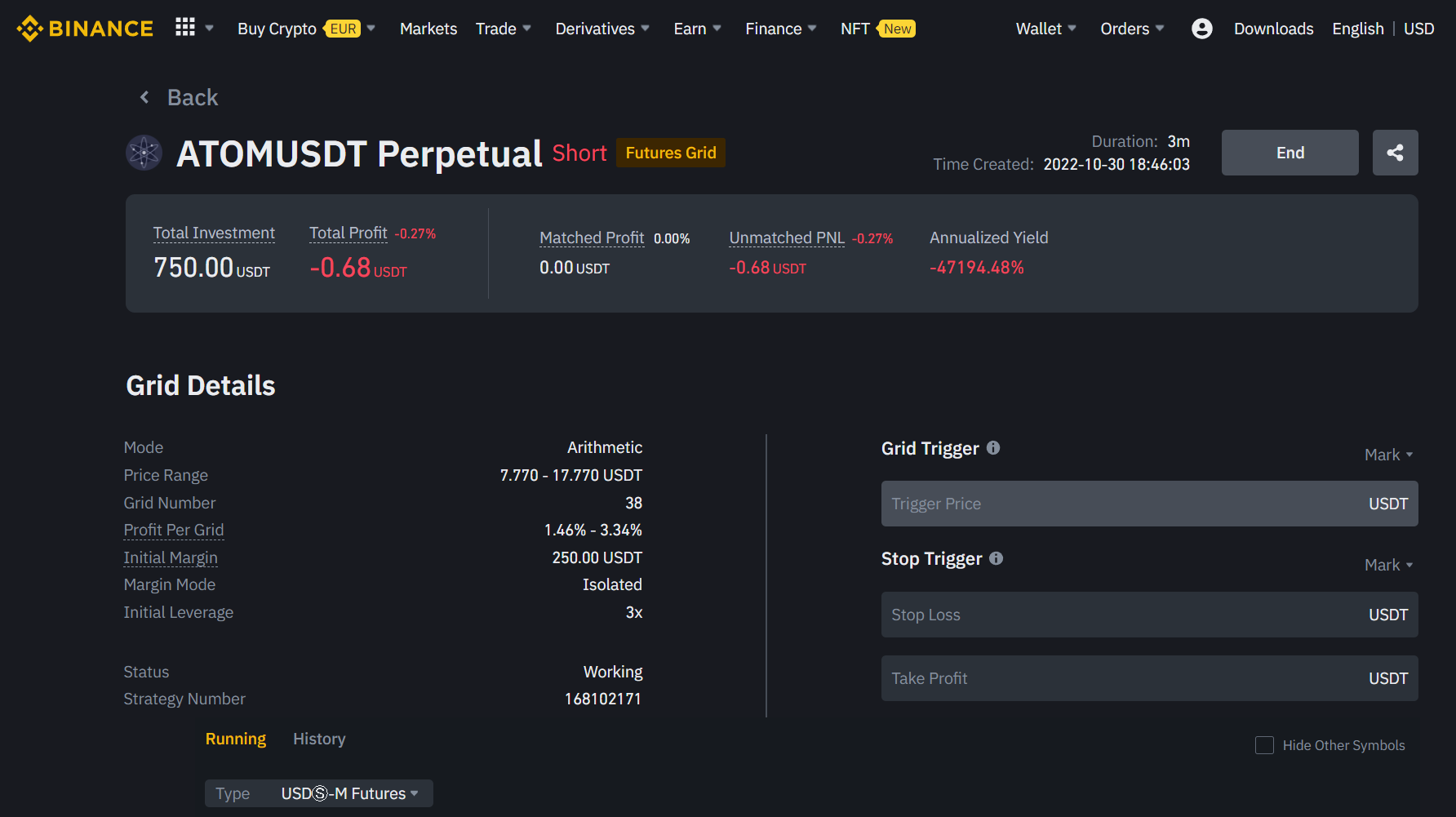This screenshot has height=817, width=1456.
Task: Expand the Derivatives dropdown menu
Action: (x=602, y=29)
